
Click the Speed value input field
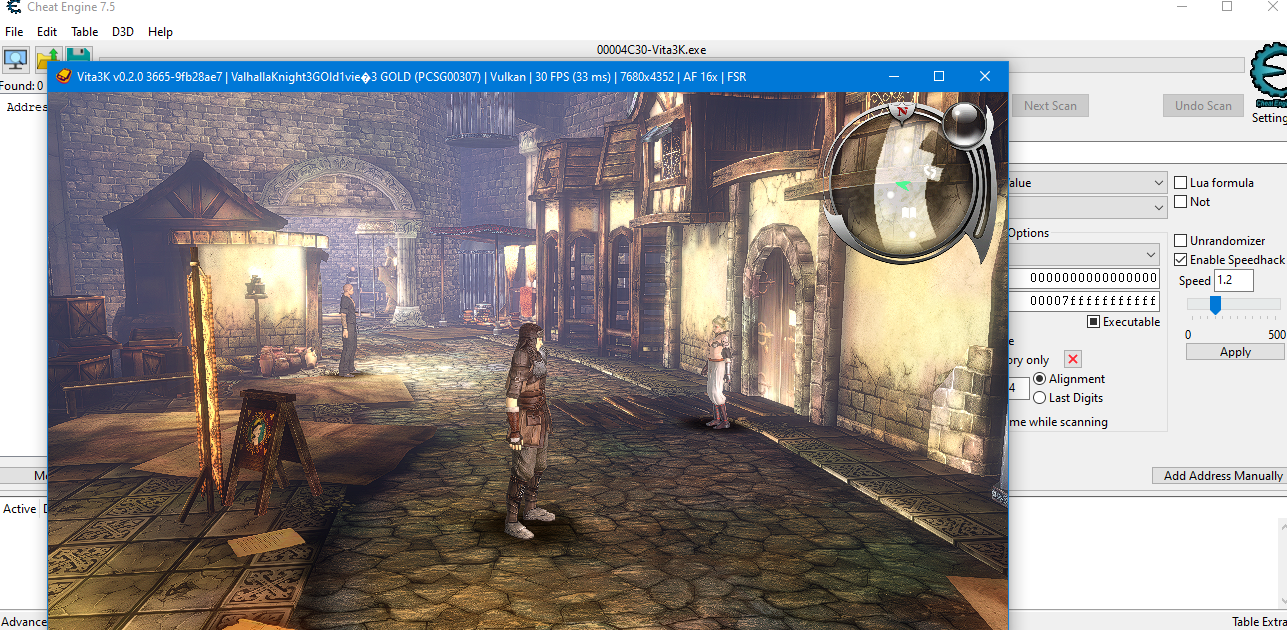pyautogui.click(x=1233, y=281)
